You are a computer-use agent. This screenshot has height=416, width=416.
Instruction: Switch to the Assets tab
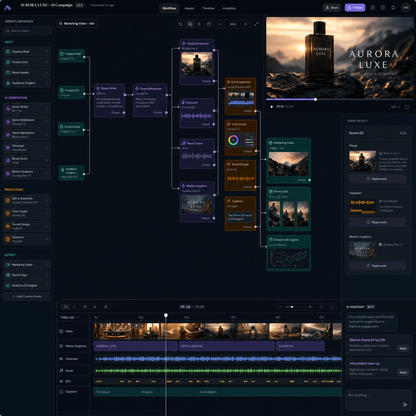pyautogui.click(x=189, y=8)
